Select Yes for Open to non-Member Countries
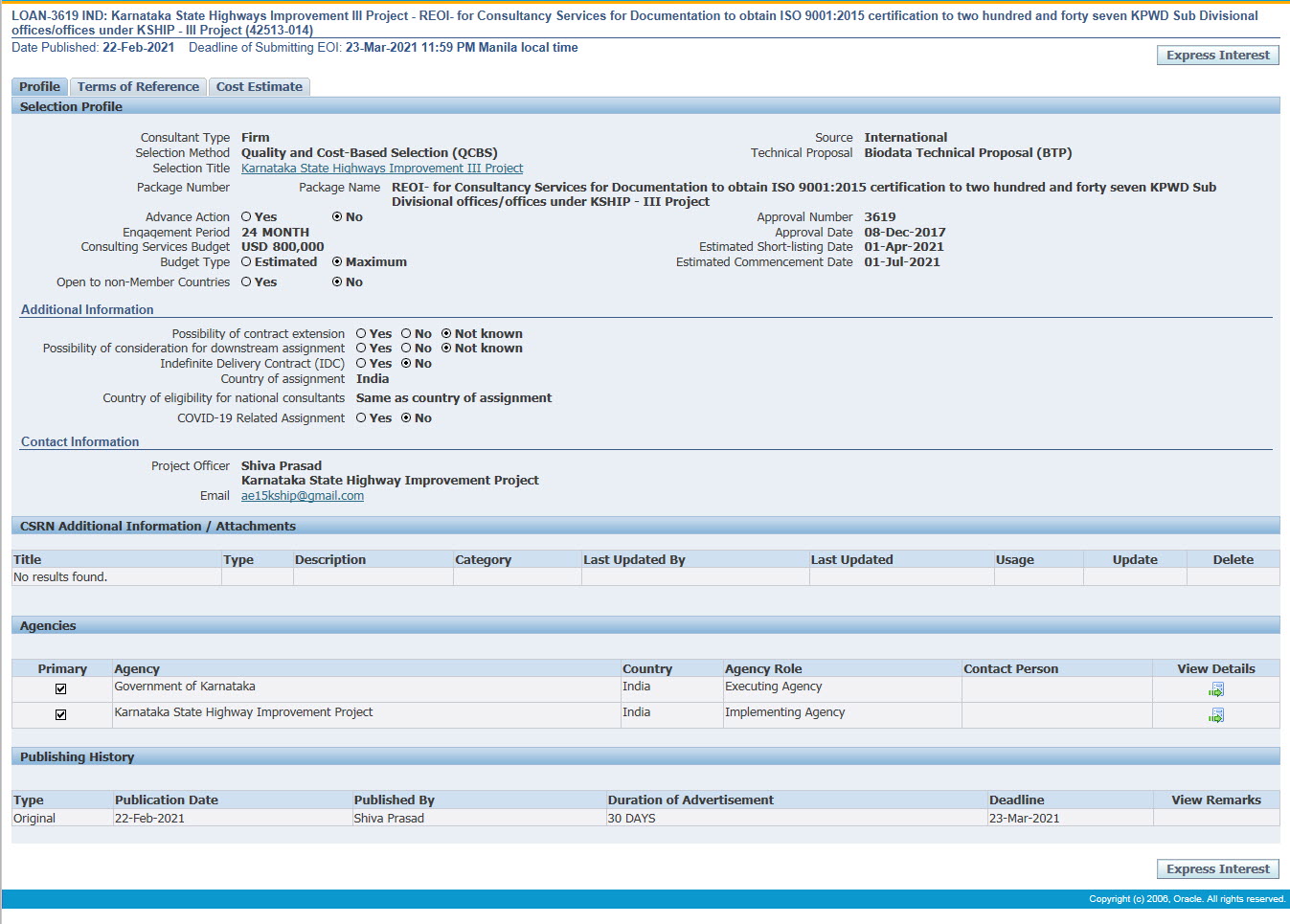 coord(246,282)
